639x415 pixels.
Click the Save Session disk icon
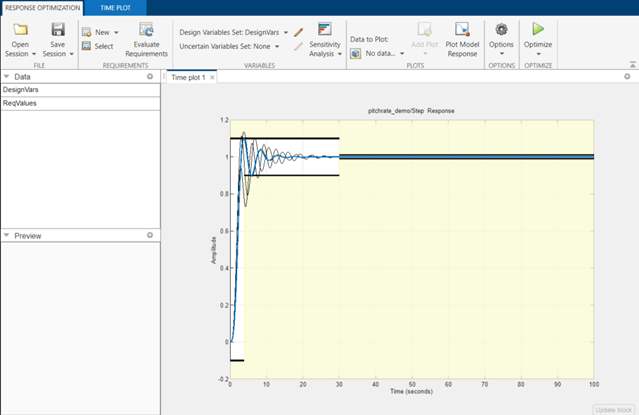[x=58, y=30]
